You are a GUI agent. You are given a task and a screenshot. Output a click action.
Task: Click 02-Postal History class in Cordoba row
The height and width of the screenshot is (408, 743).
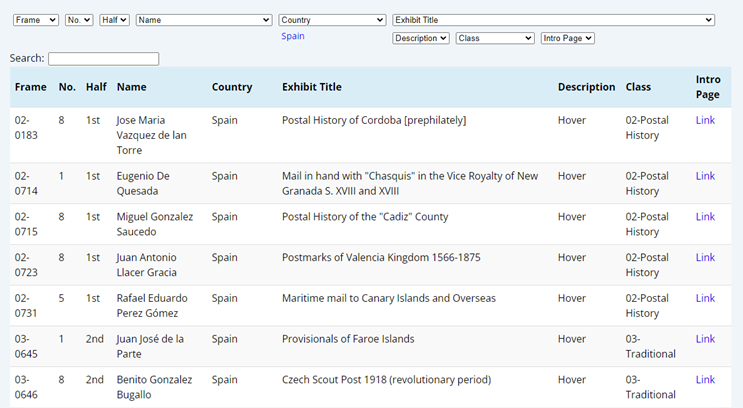point(647,128)
